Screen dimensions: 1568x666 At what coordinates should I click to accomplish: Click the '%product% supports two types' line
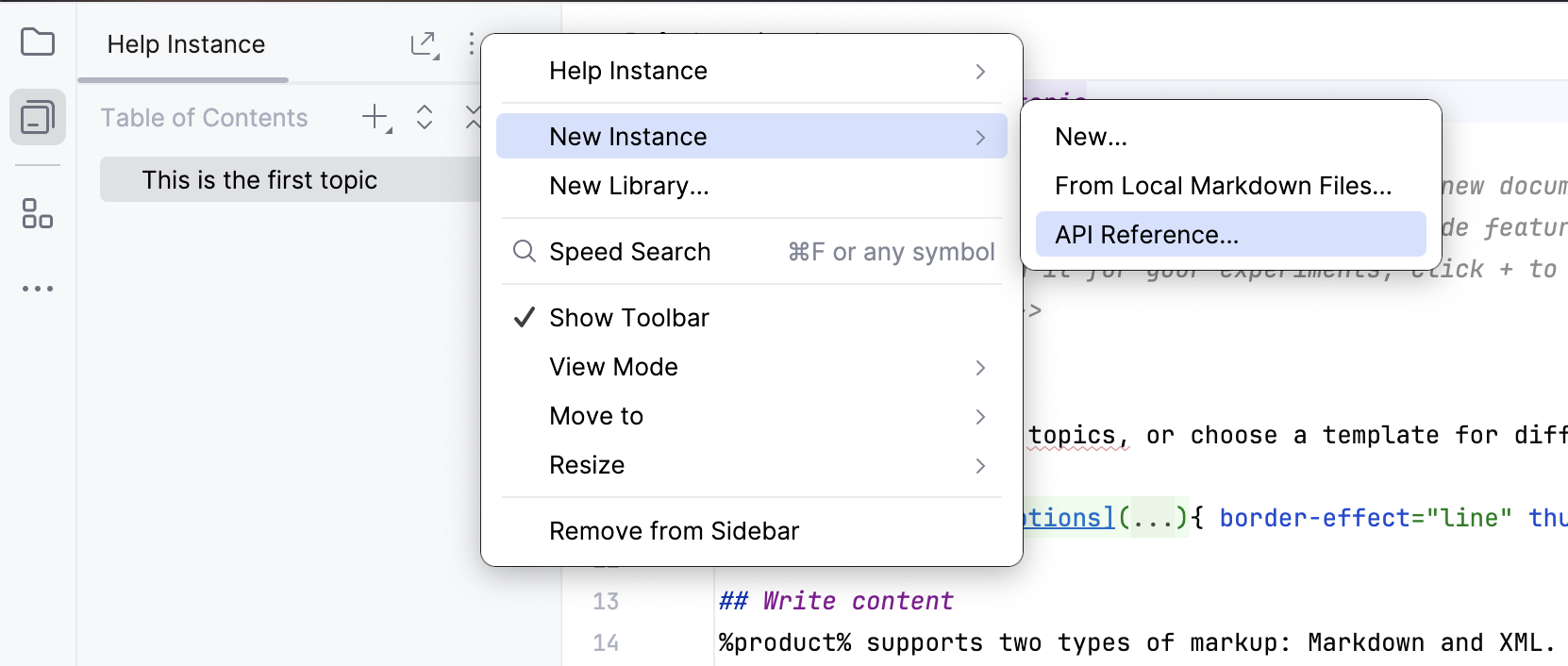coord(1137,642)
